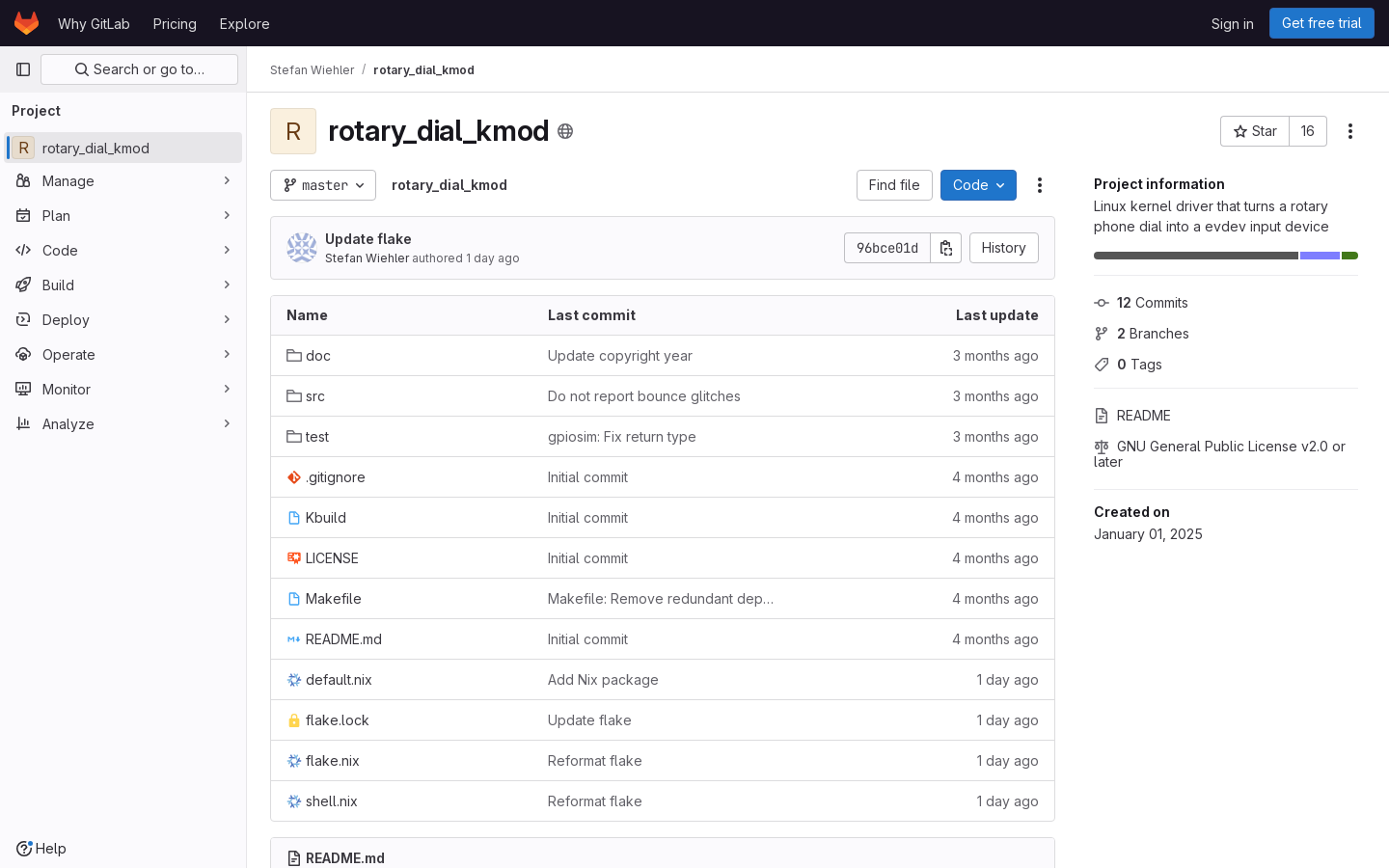Click Stefan Wiehler's commit avatar

coord(302,248)
